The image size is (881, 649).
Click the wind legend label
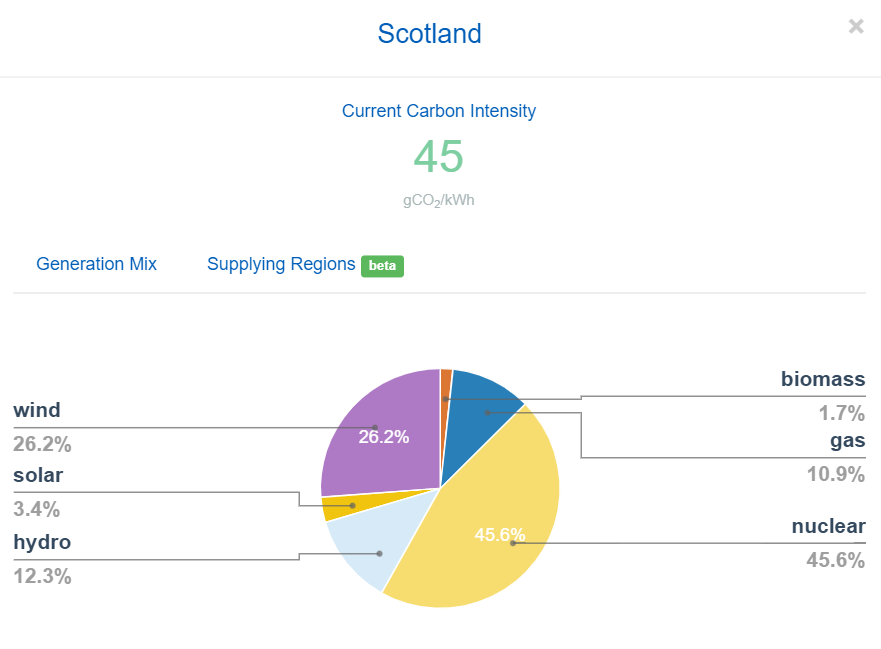[x=37, y=410]
